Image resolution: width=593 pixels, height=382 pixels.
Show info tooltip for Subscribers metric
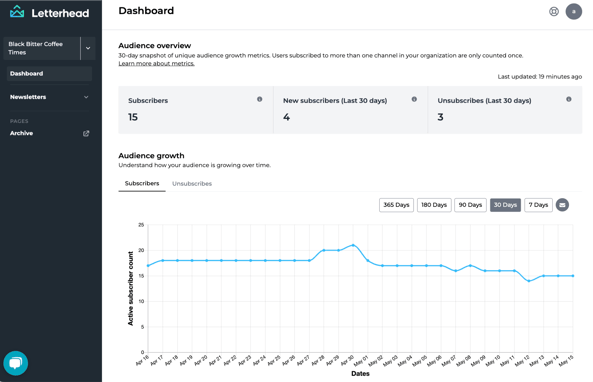pos(259,99)
